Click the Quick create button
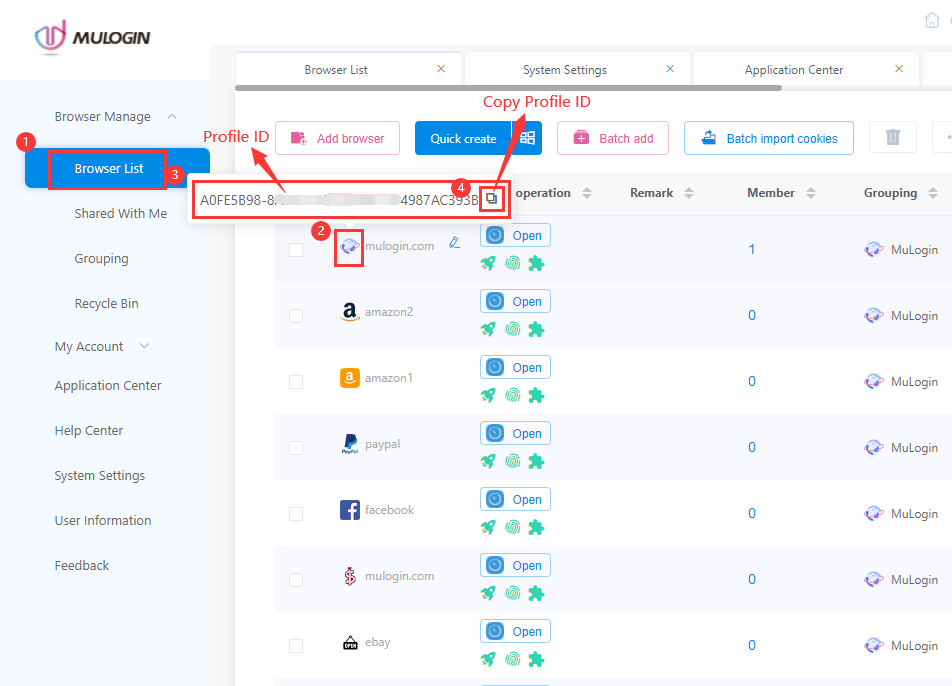 463,138
